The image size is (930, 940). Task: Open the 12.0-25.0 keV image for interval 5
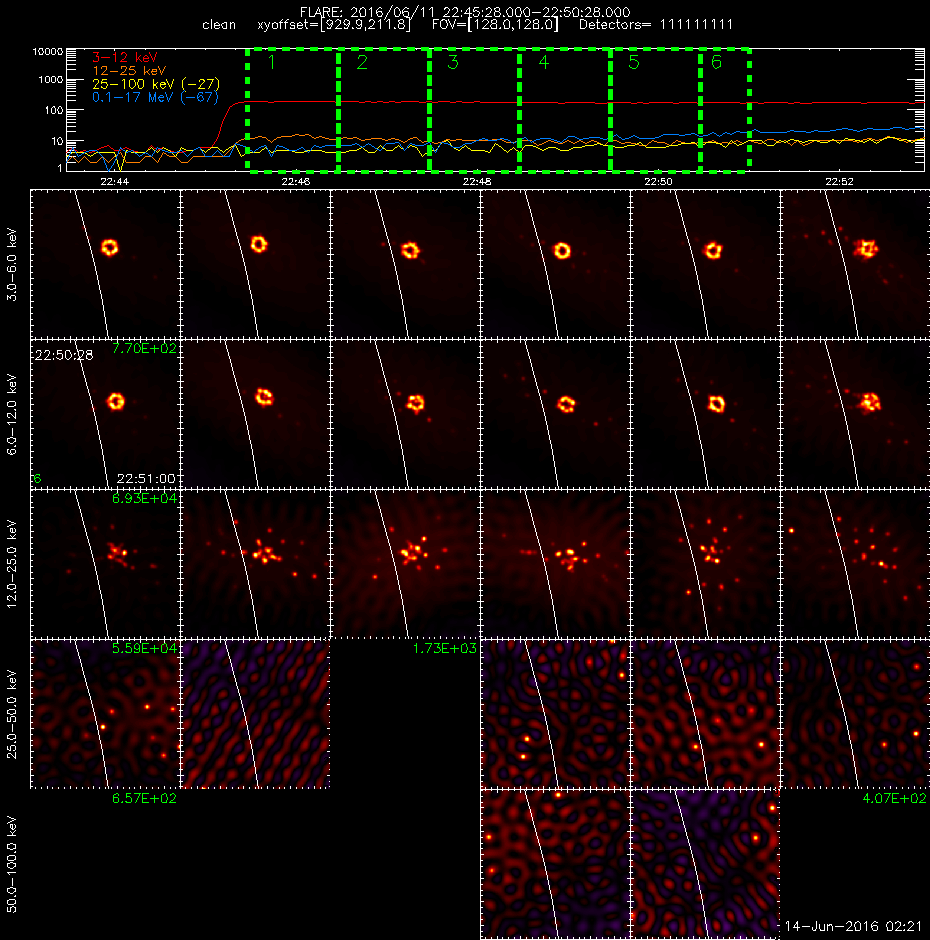(x=705, y=564)
